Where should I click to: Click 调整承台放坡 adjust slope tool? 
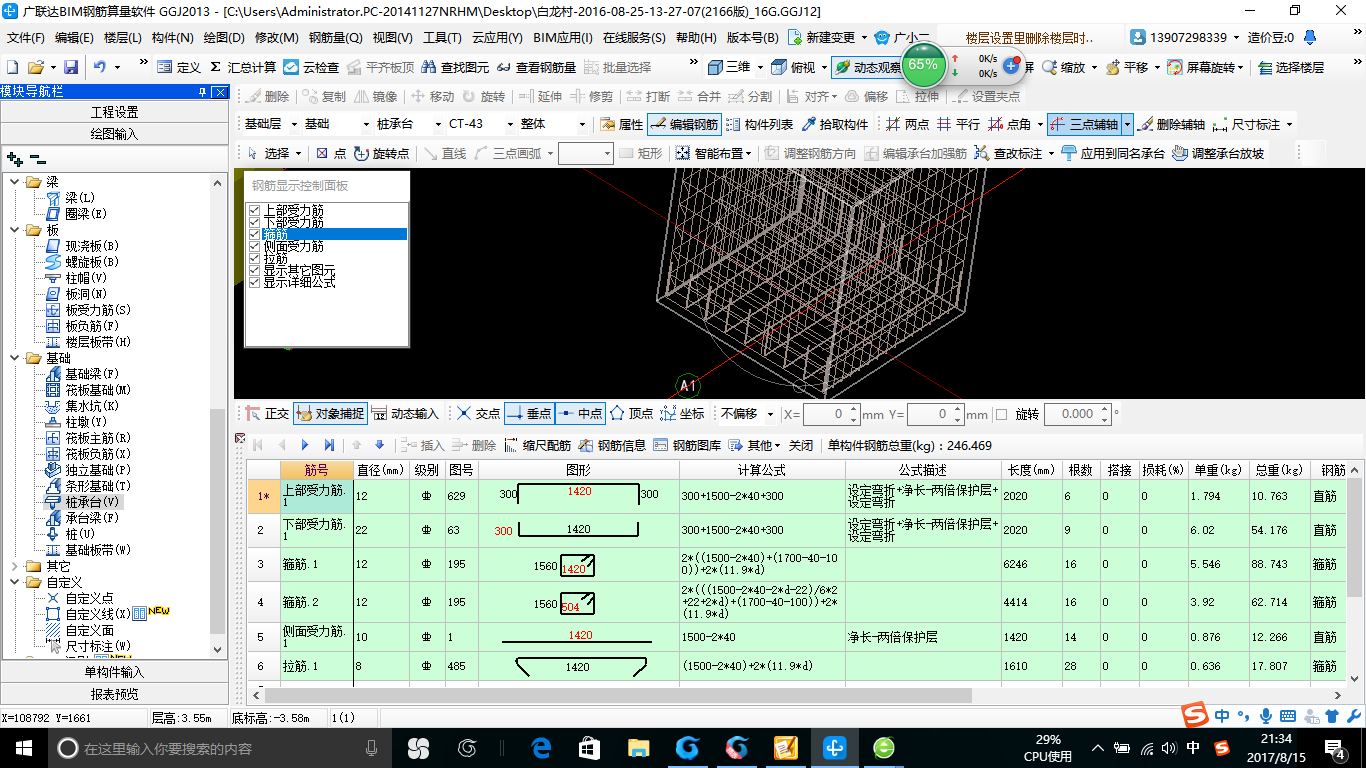(1218, 153)
